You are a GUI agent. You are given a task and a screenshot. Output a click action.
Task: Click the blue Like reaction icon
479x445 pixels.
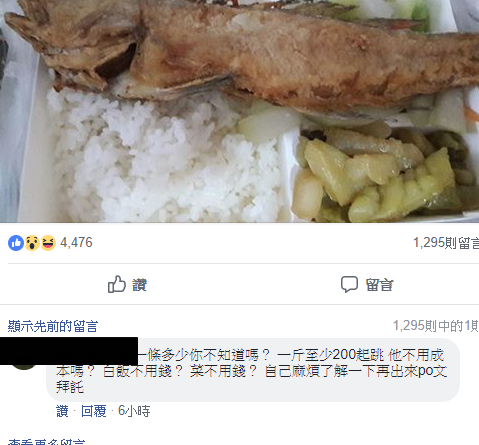click(x=16, y=243)
